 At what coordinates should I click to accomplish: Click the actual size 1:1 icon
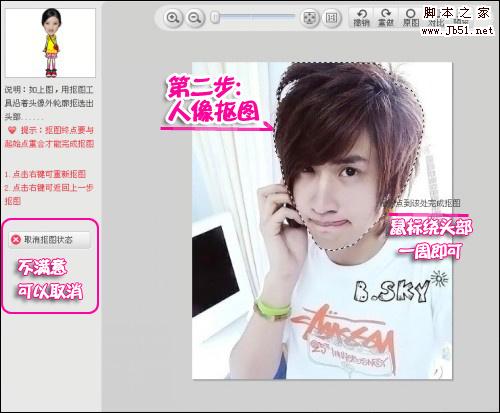pyautogui.click(x=331, y=18)
